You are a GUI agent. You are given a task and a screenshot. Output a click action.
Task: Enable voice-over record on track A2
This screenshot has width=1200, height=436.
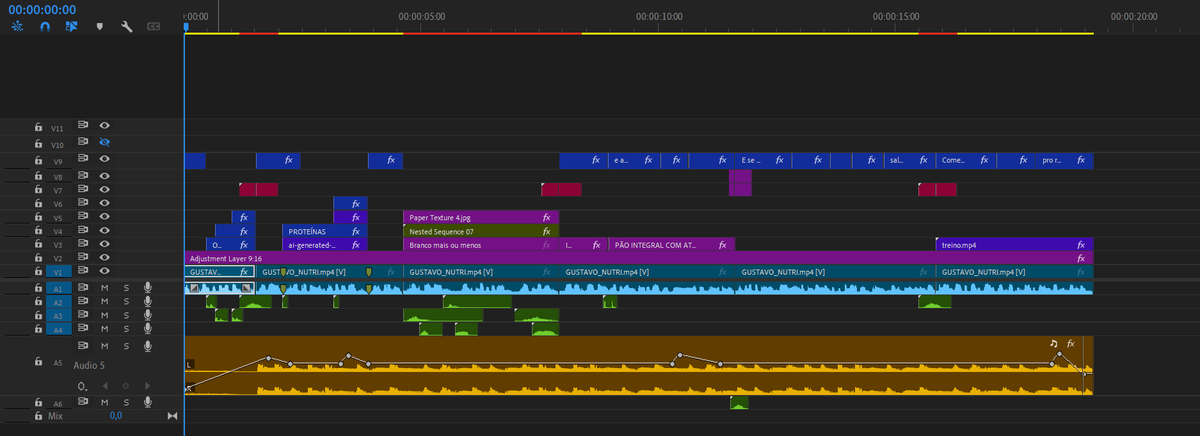(x=148, y=301)
